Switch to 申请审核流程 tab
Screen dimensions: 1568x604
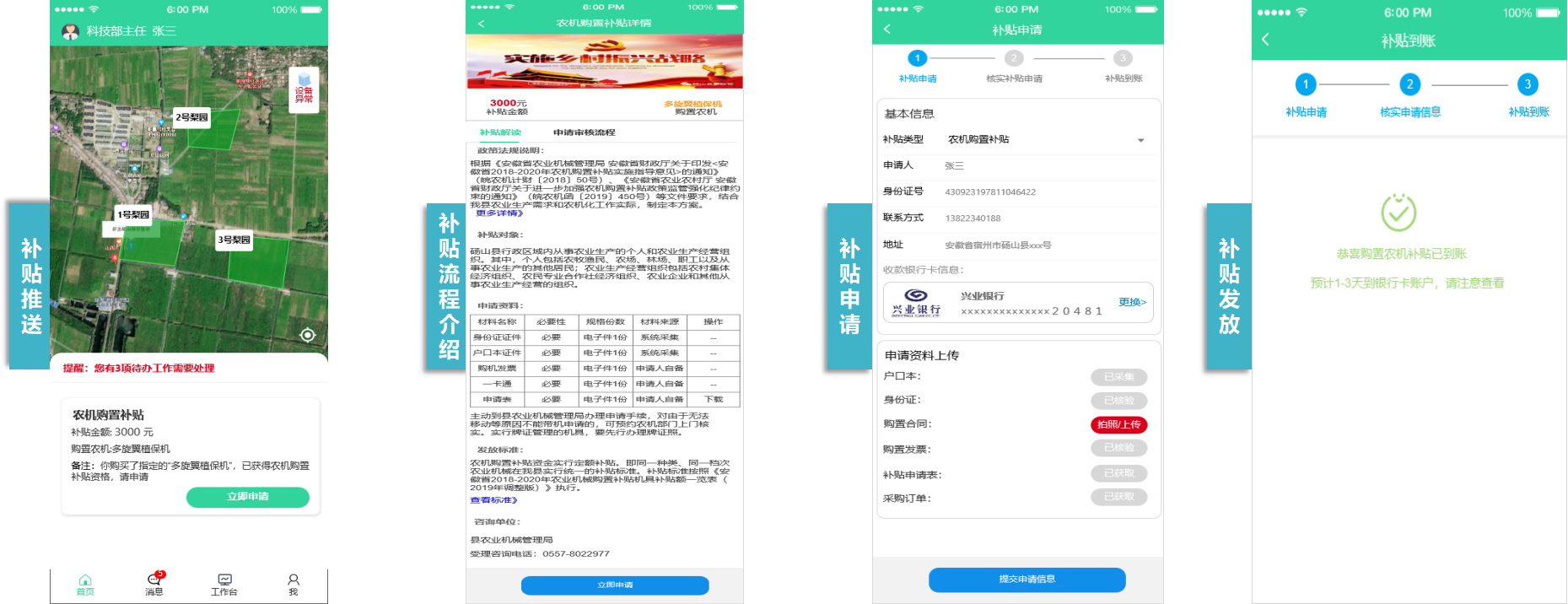(x=584, y=132)
